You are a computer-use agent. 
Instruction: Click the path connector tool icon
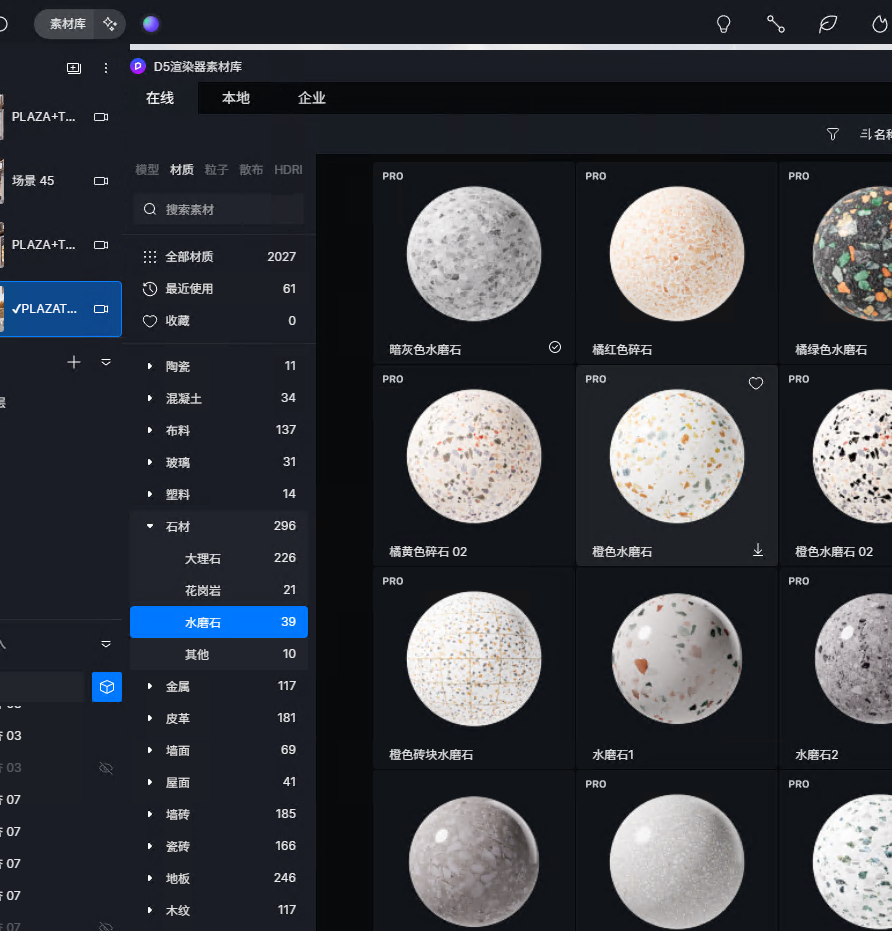click(776, 24)
